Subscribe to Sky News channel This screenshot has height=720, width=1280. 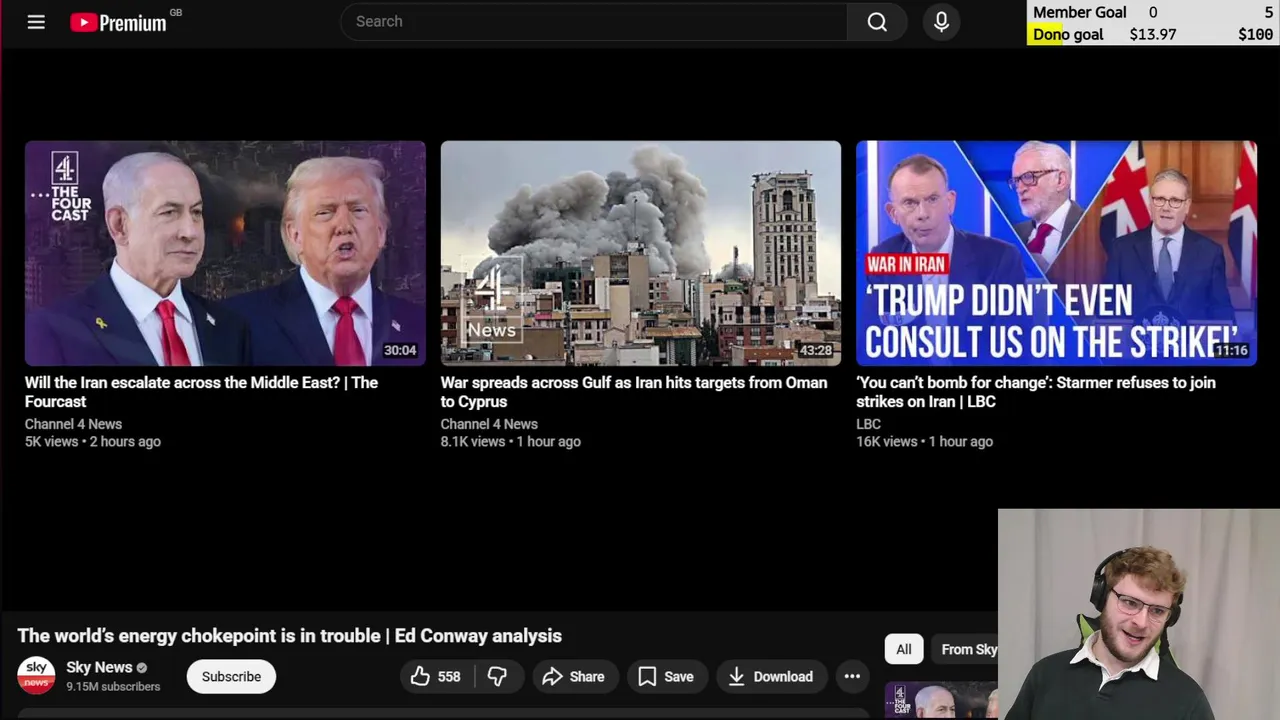click(231, 677)
